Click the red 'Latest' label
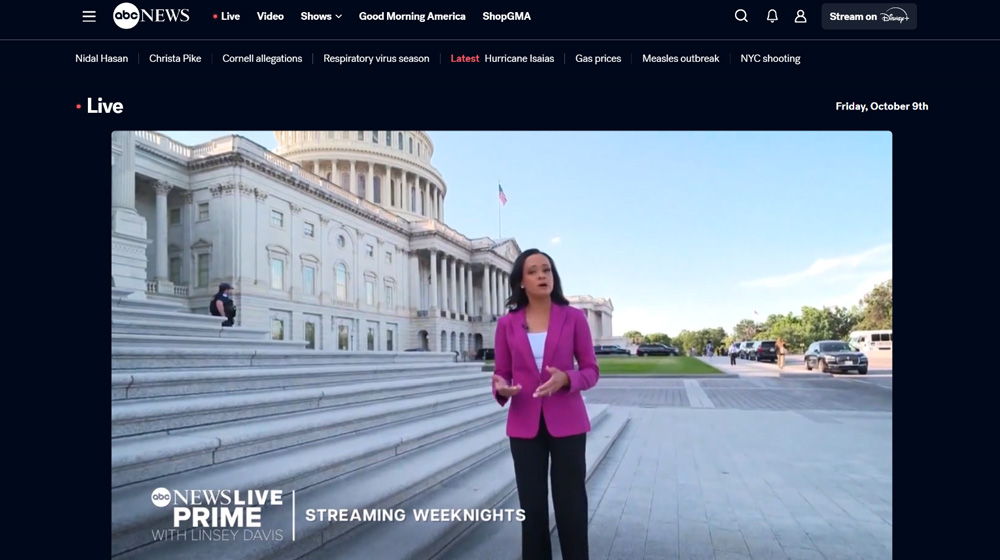Viewport: 1000px width, 560px height. point(464,59)
